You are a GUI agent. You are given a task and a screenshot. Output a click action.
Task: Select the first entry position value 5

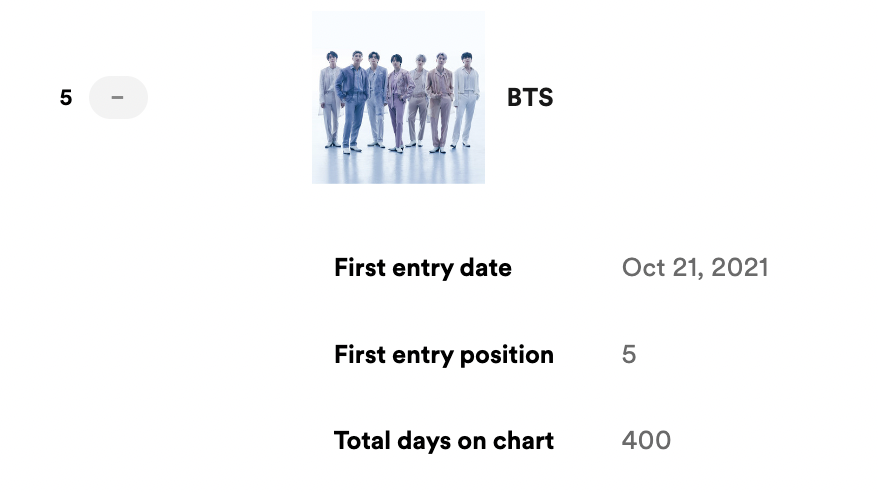click(629, 355)
